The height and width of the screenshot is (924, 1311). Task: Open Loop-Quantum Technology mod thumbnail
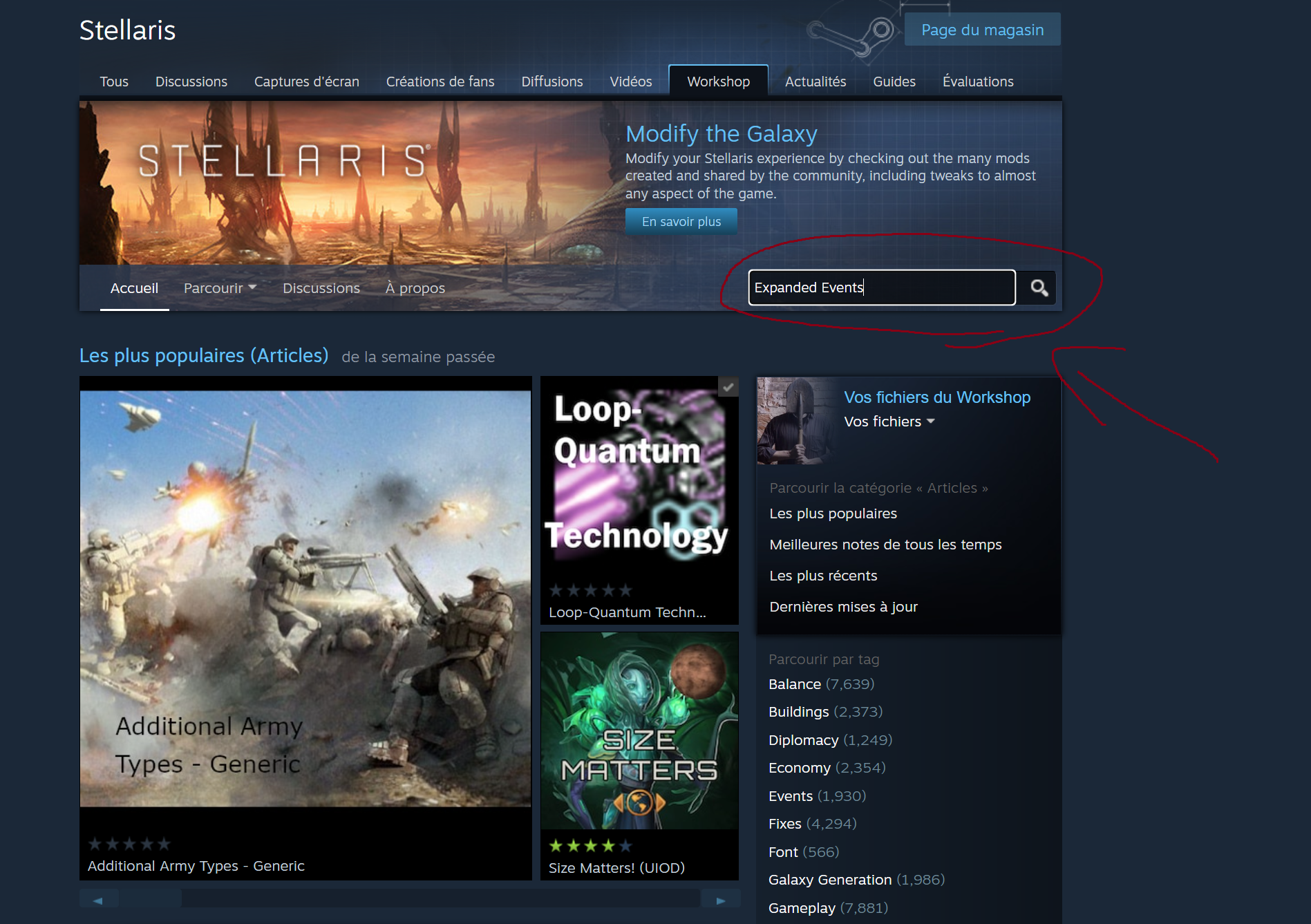[x=639, y=477]
